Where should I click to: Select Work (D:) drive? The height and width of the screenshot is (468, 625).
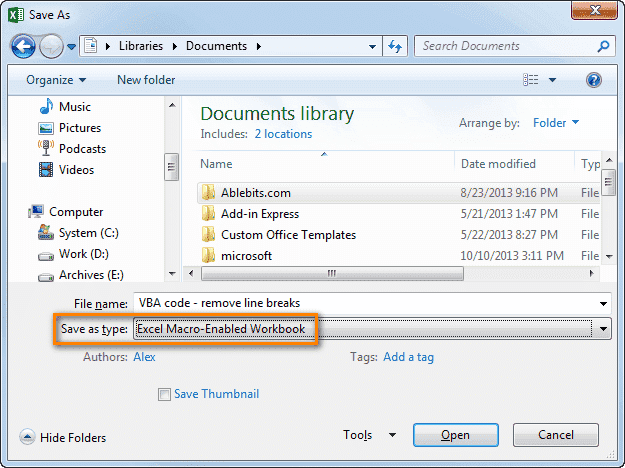[83, 254]
